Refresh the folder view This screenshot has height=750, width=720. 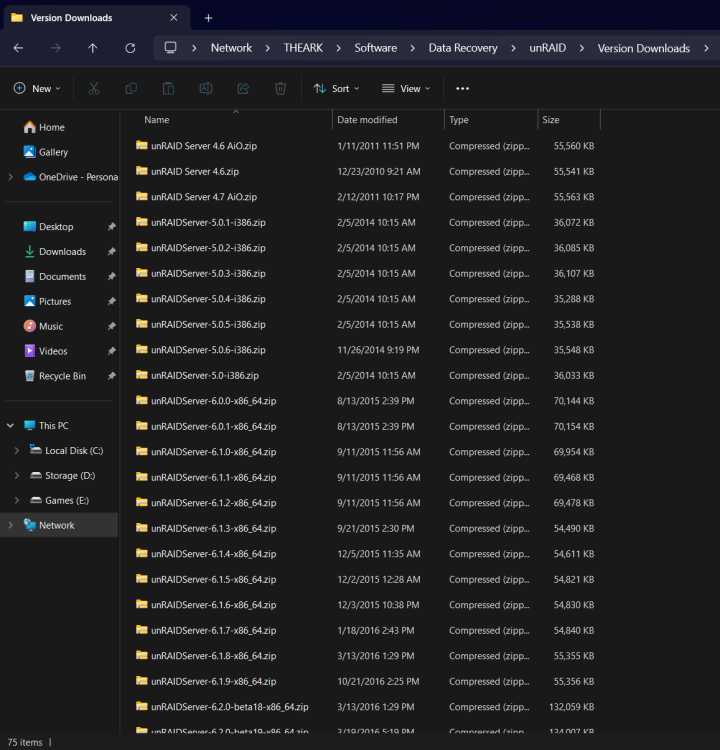click(x=130, y=48)
